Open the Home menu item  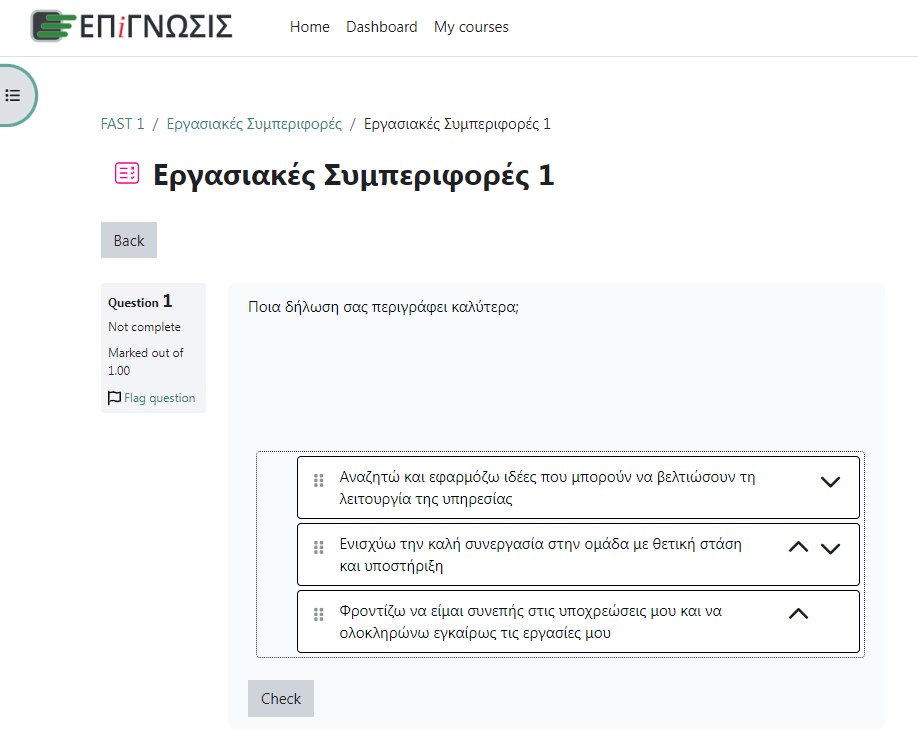click(310, 27)
